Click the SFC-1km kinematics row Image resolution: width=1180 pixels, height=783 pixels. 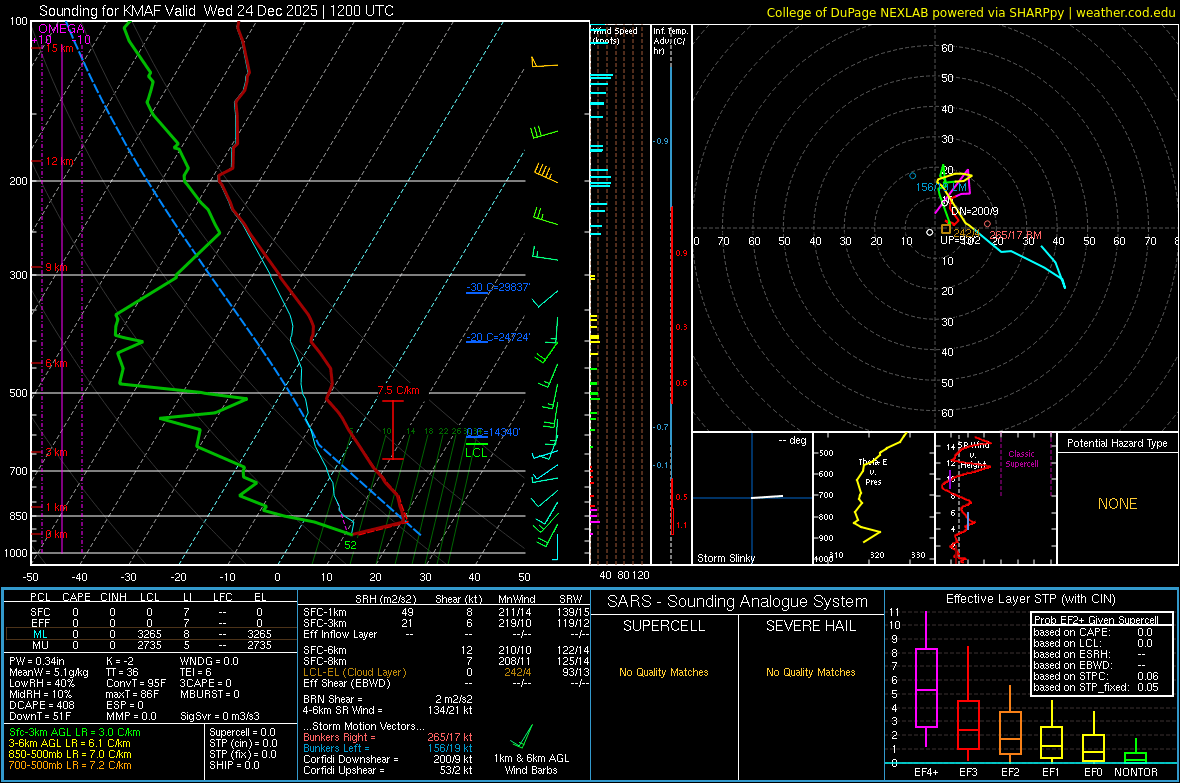tap(445, 612)
